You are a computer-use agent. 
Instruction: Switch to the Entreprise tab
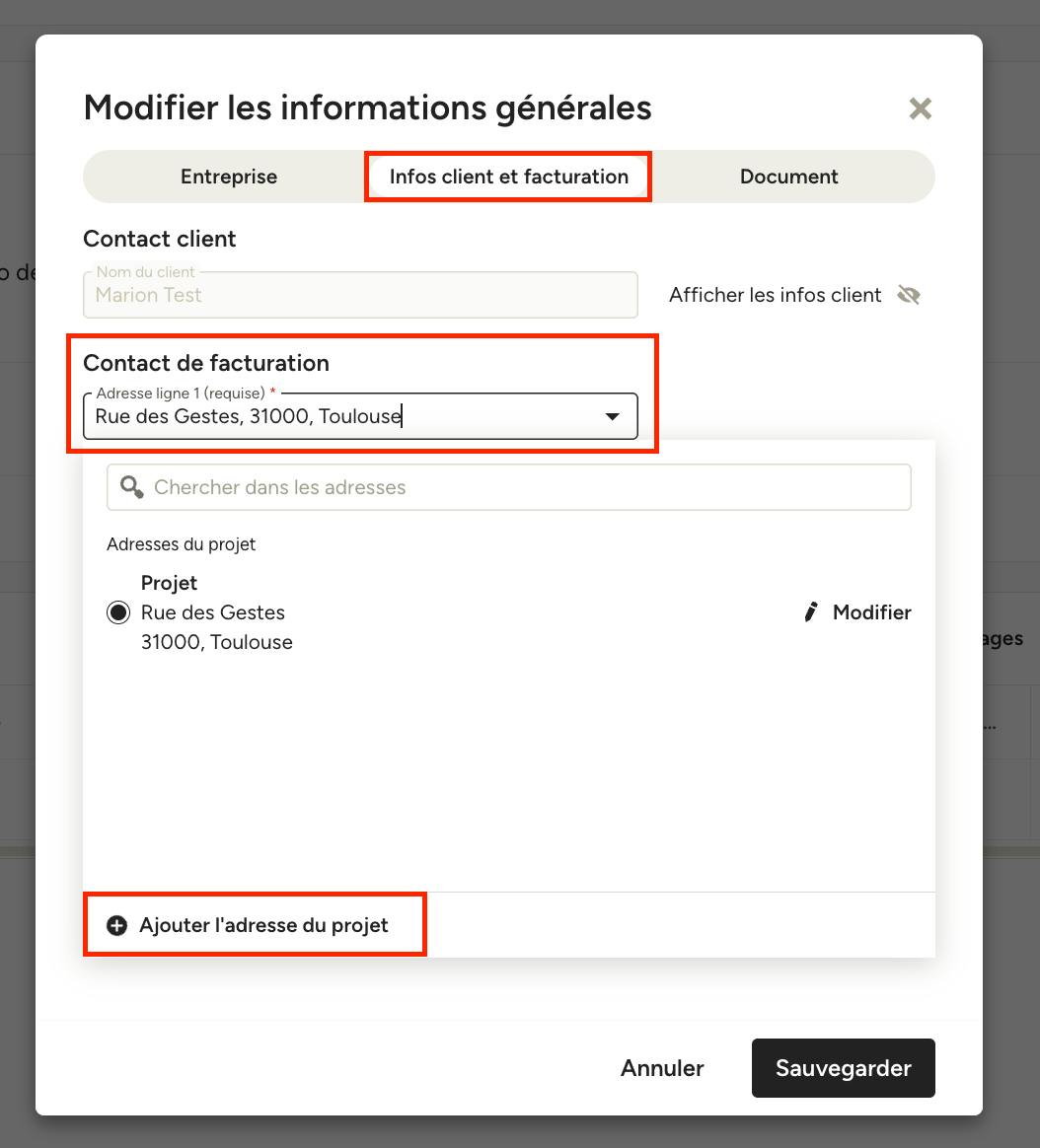point(229,177)
